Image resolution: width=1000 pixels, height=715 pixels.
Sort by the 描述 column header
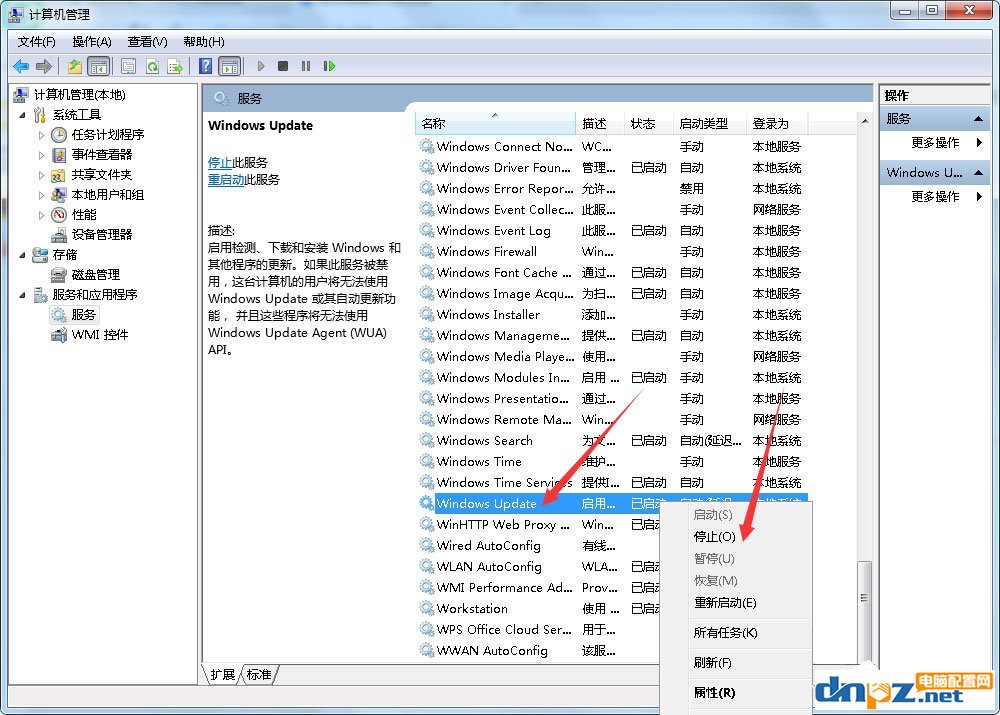click(599, 123)
